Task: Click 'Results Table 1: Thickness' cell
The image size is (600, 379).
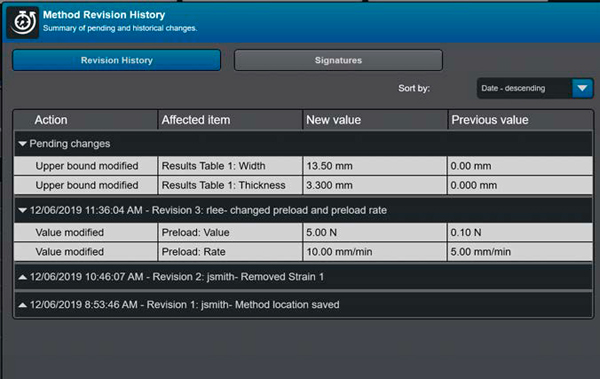Action: (230, 185)
